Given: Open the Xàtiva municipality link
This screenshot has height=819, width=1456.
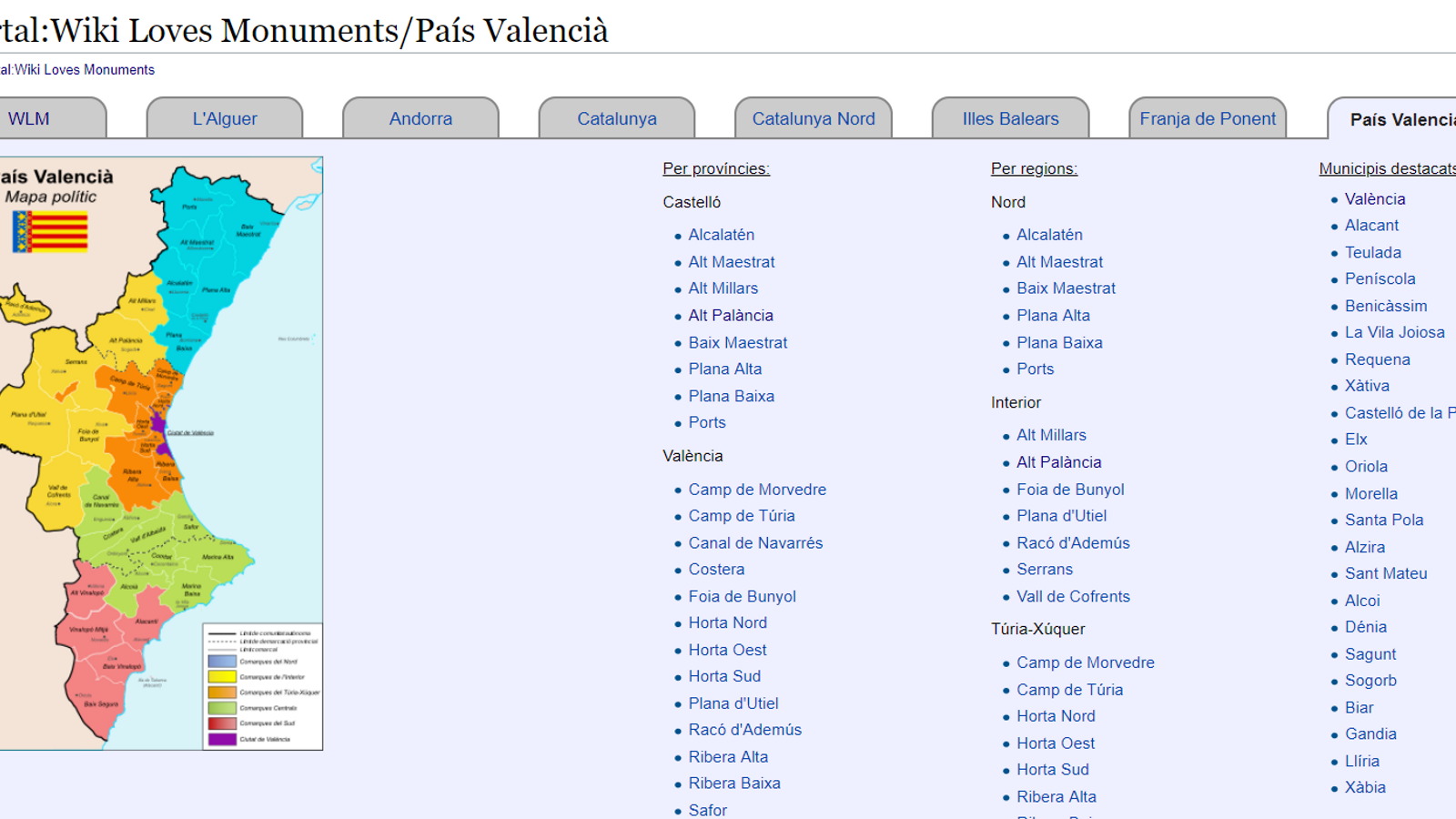Looking at the screenshot, I should (x=1367, y=386).
